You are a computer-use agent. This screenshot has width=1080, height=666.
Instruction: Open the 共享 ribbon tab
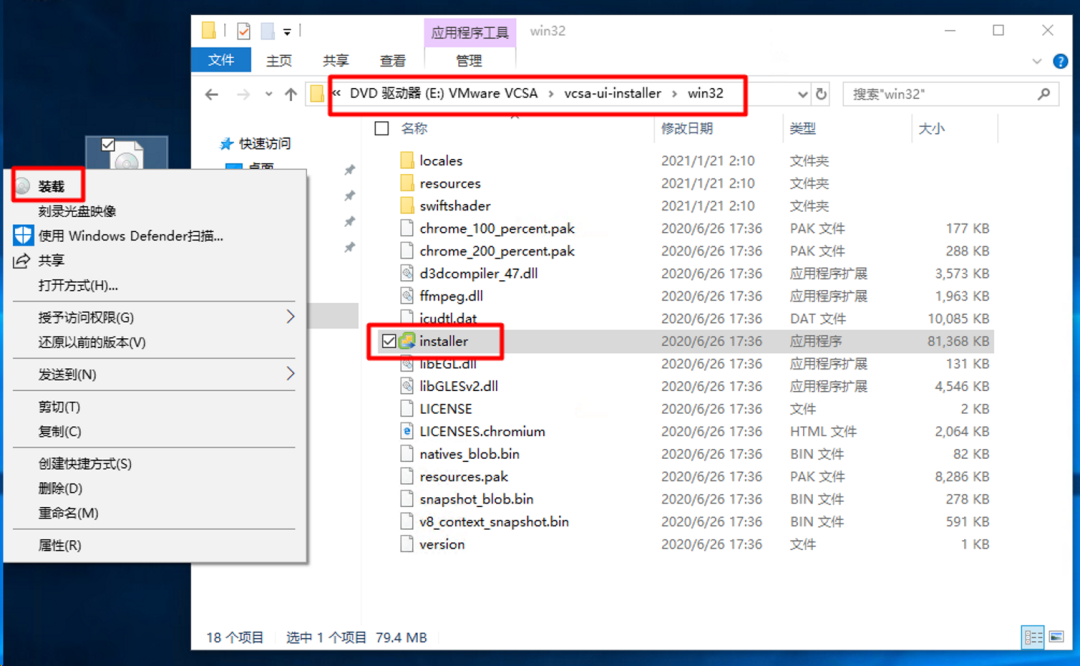point(336,61)
